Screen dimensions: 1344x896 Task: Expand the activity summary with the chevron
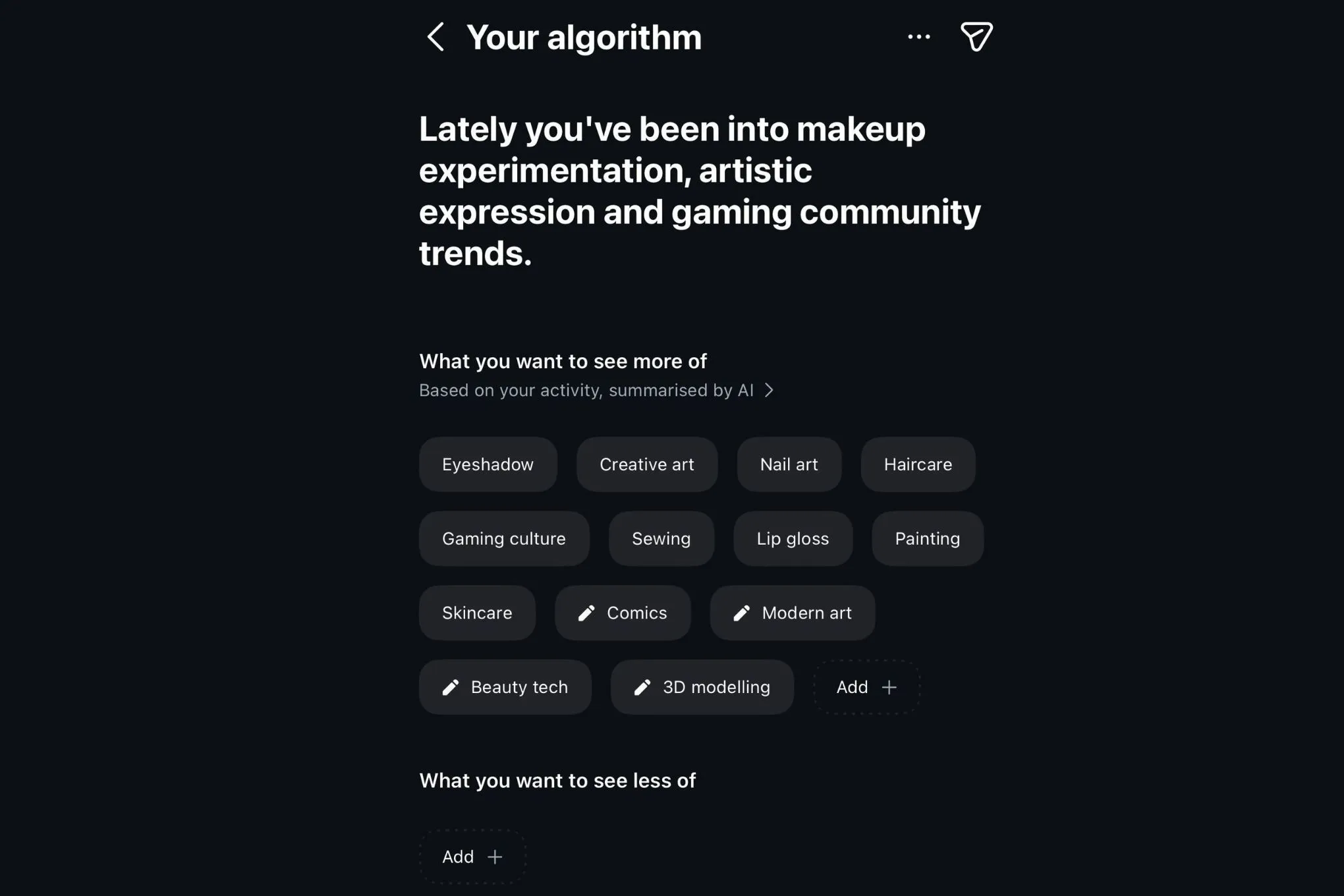click(x=769, y=390)
